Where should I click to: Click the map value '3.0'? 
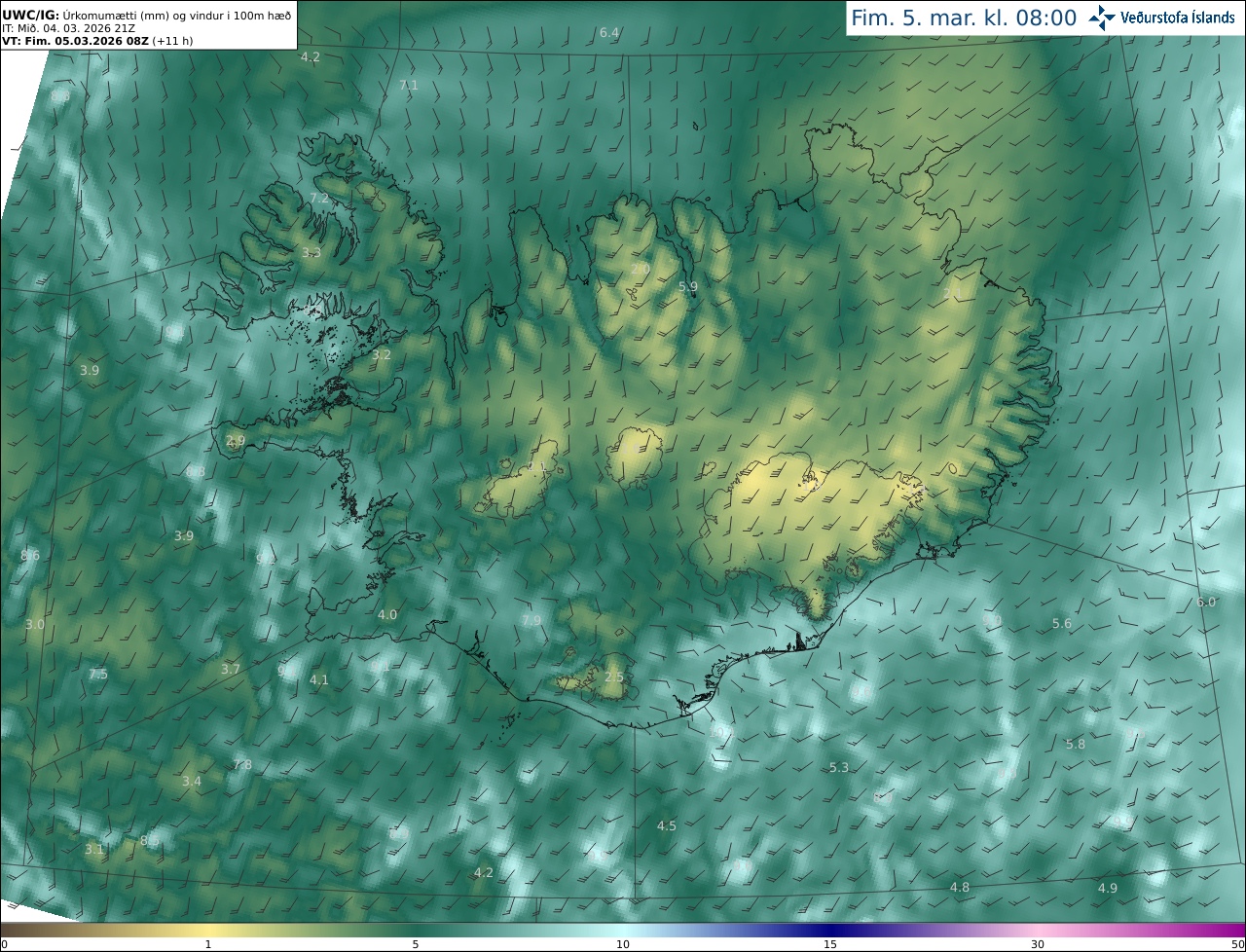point(35,624)
